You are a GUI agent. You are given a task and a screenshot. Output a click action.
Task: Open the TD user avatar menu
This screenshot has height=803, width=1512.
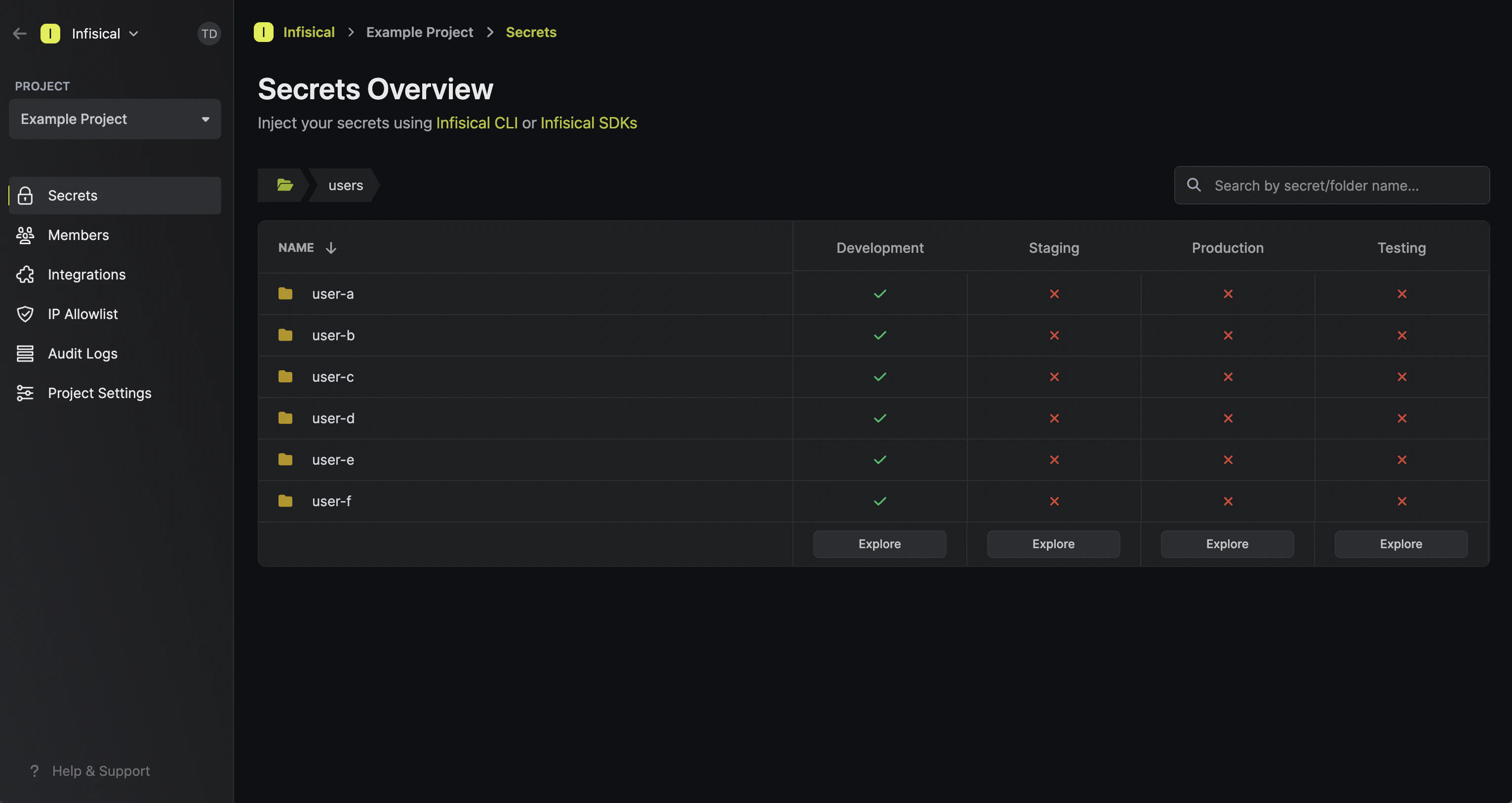click(209, 34)
